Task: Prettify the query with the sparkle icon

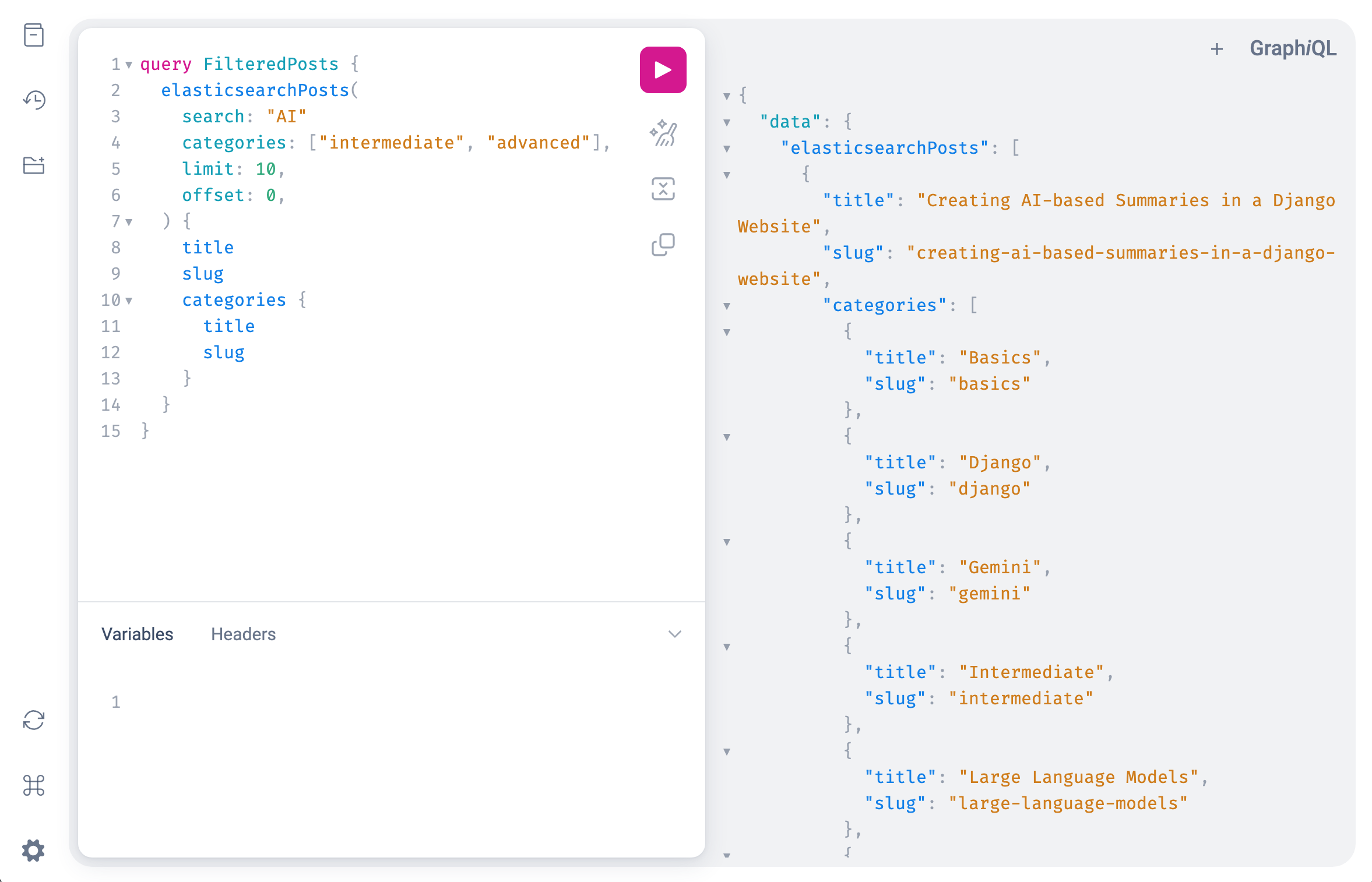Action: coord(663,133)
